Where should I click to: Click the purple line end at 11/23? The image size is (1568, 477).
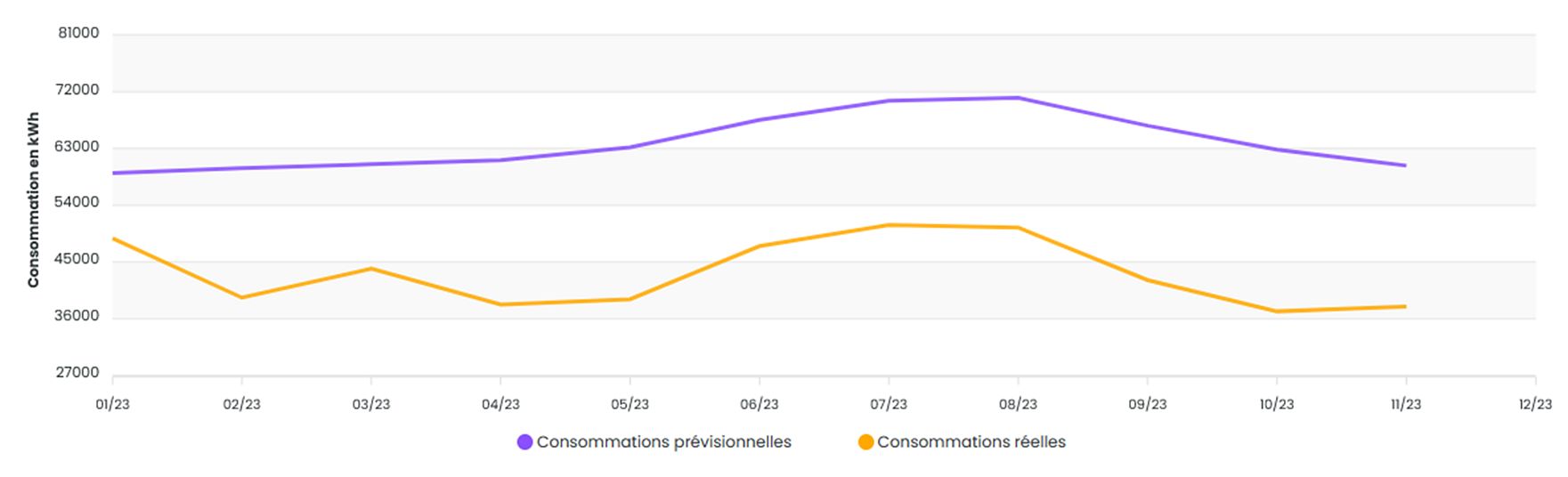1405,166
